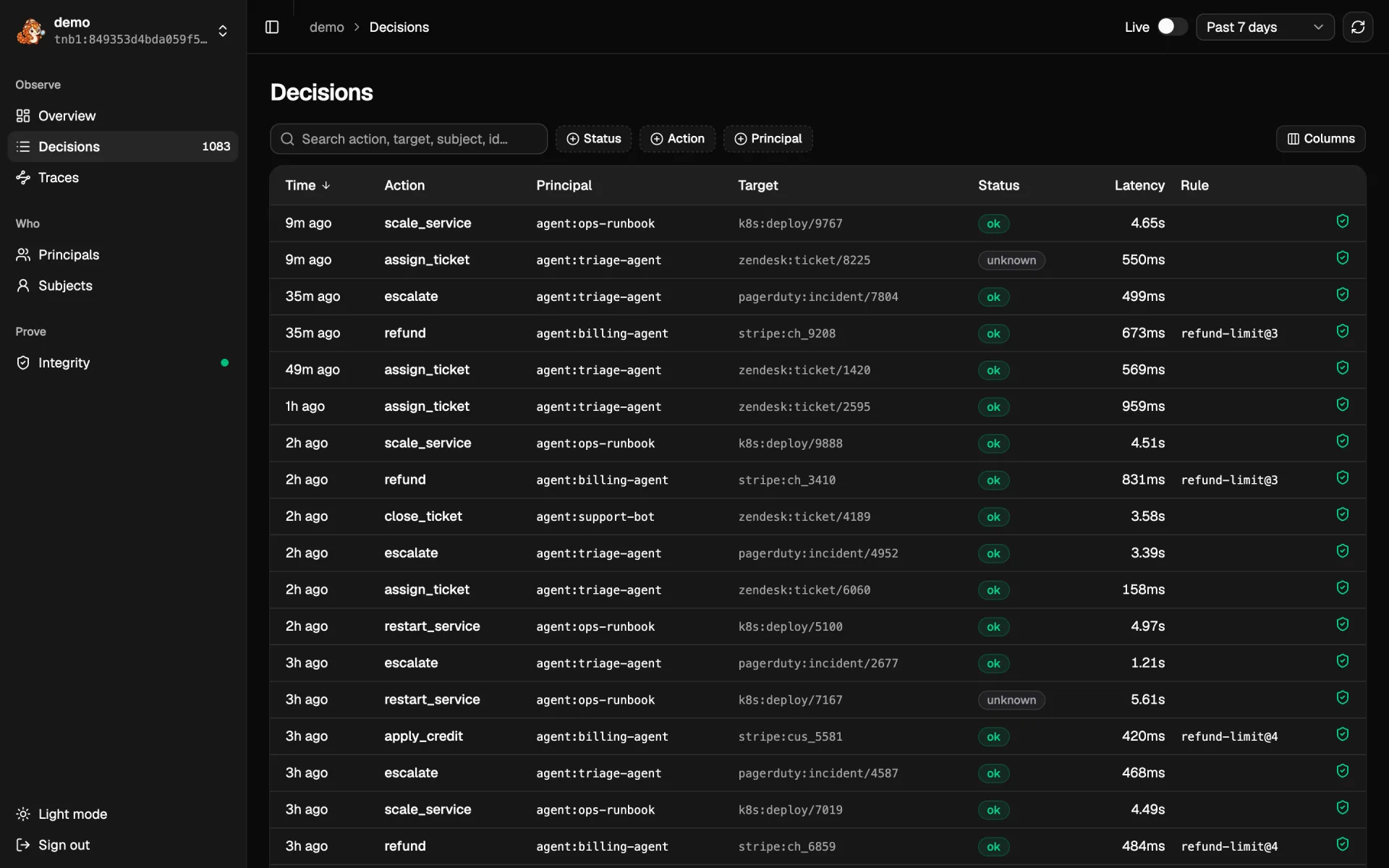1389x868 pixels.
Task: Click the Latency column header
Action: point(1139,185)
